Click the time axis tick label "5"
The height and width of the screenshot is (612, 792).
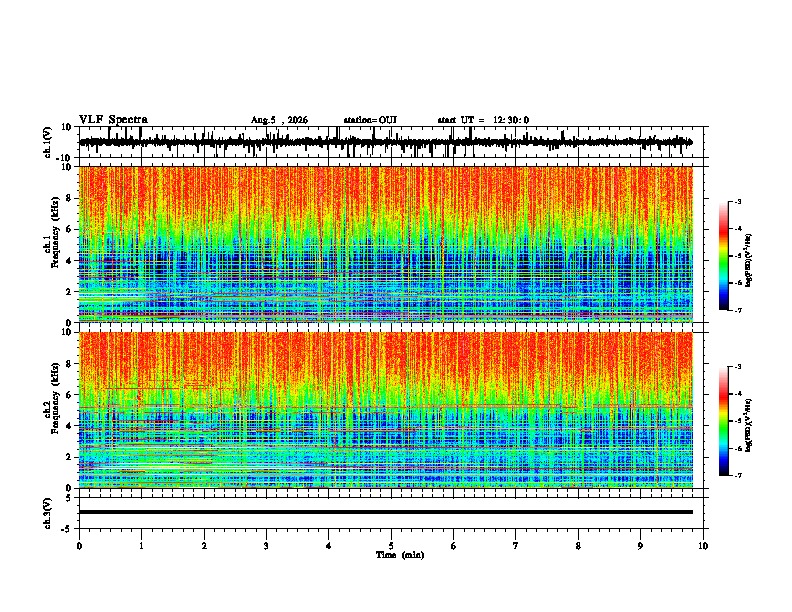[x=391, y=546]
